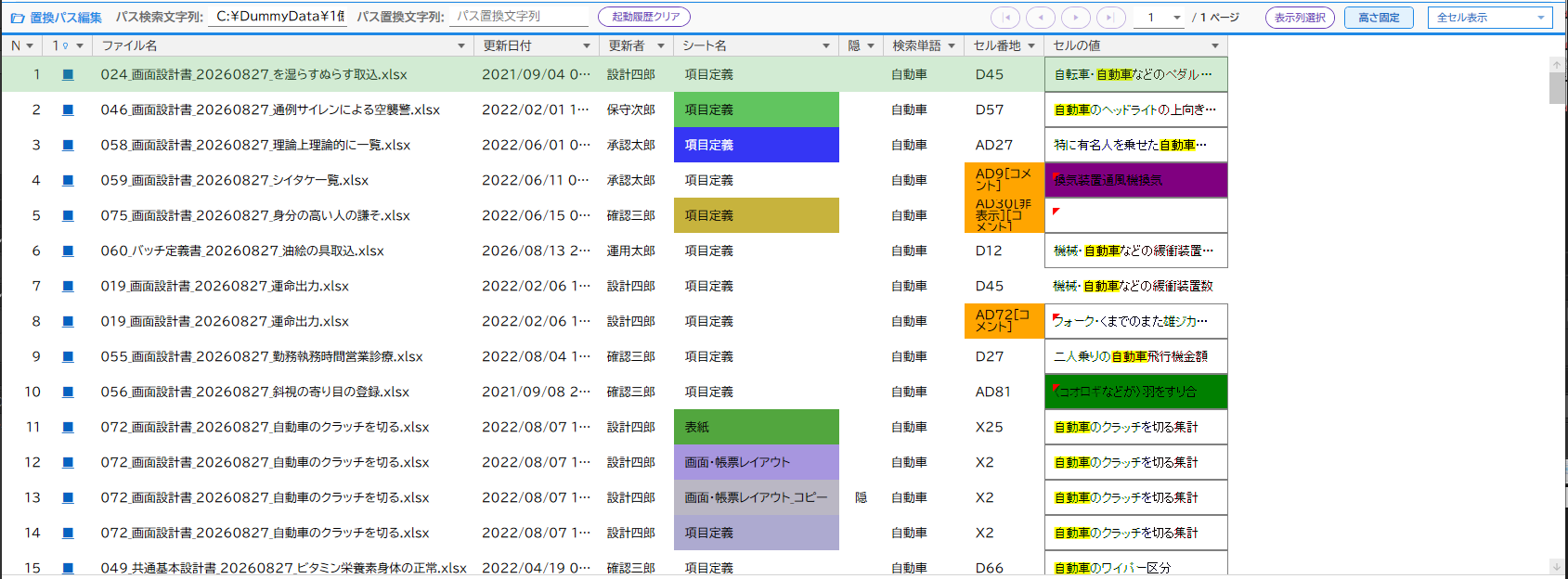Click the blue square icon in row 3
The image size is (1568, 579).
coord(68,145)
